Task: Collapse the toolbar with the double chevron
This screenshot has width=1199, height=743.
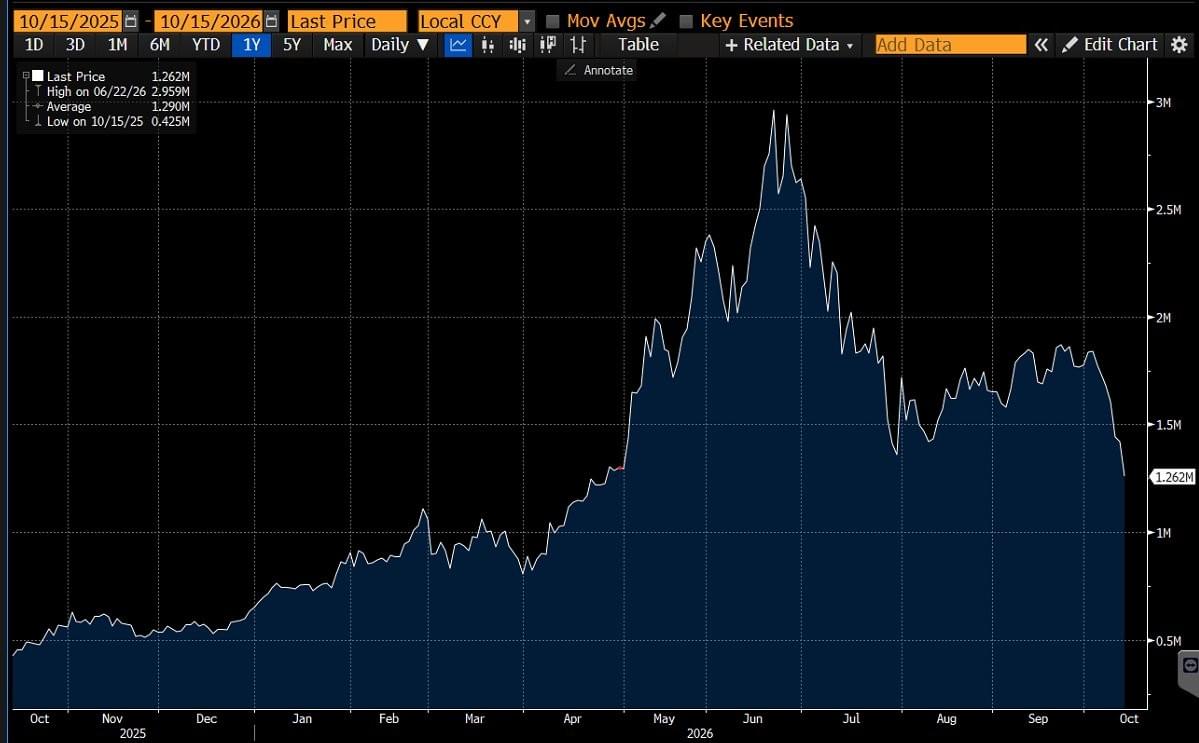Action: pos(1041,45)
